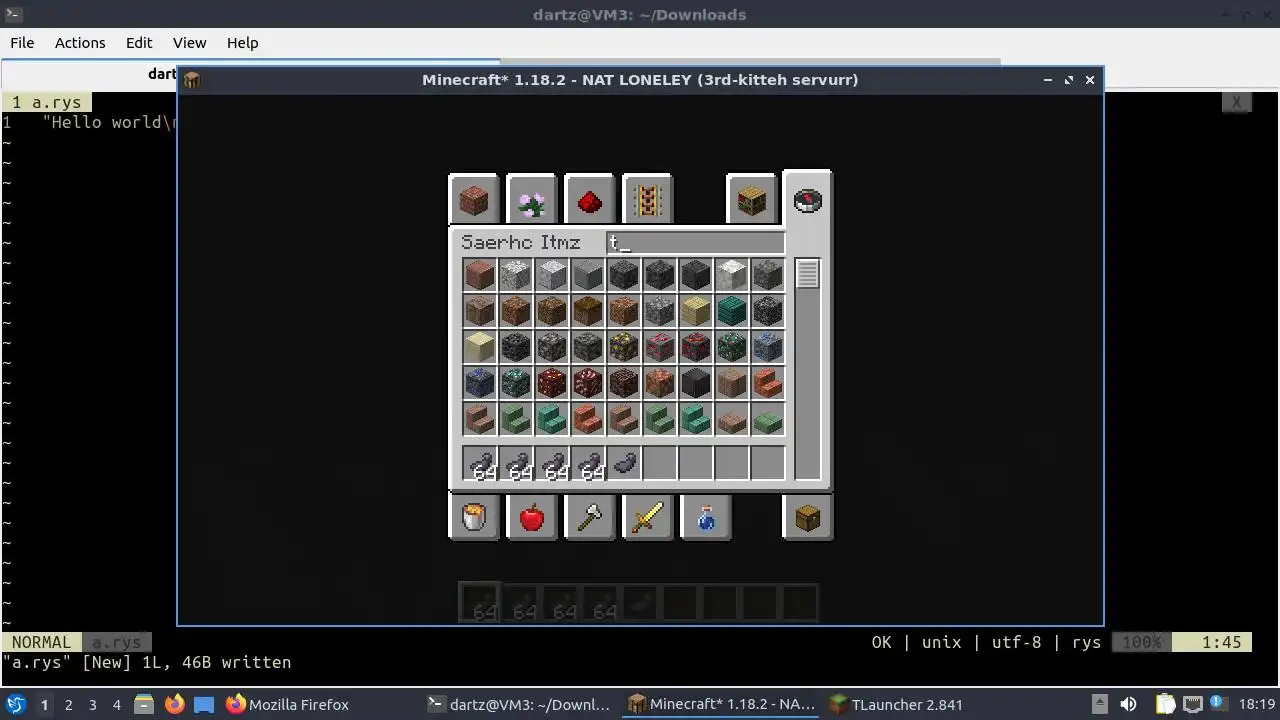Pick the green emerald ore block
Viewport: 1280px width, 720px height.
coord(731,346)
